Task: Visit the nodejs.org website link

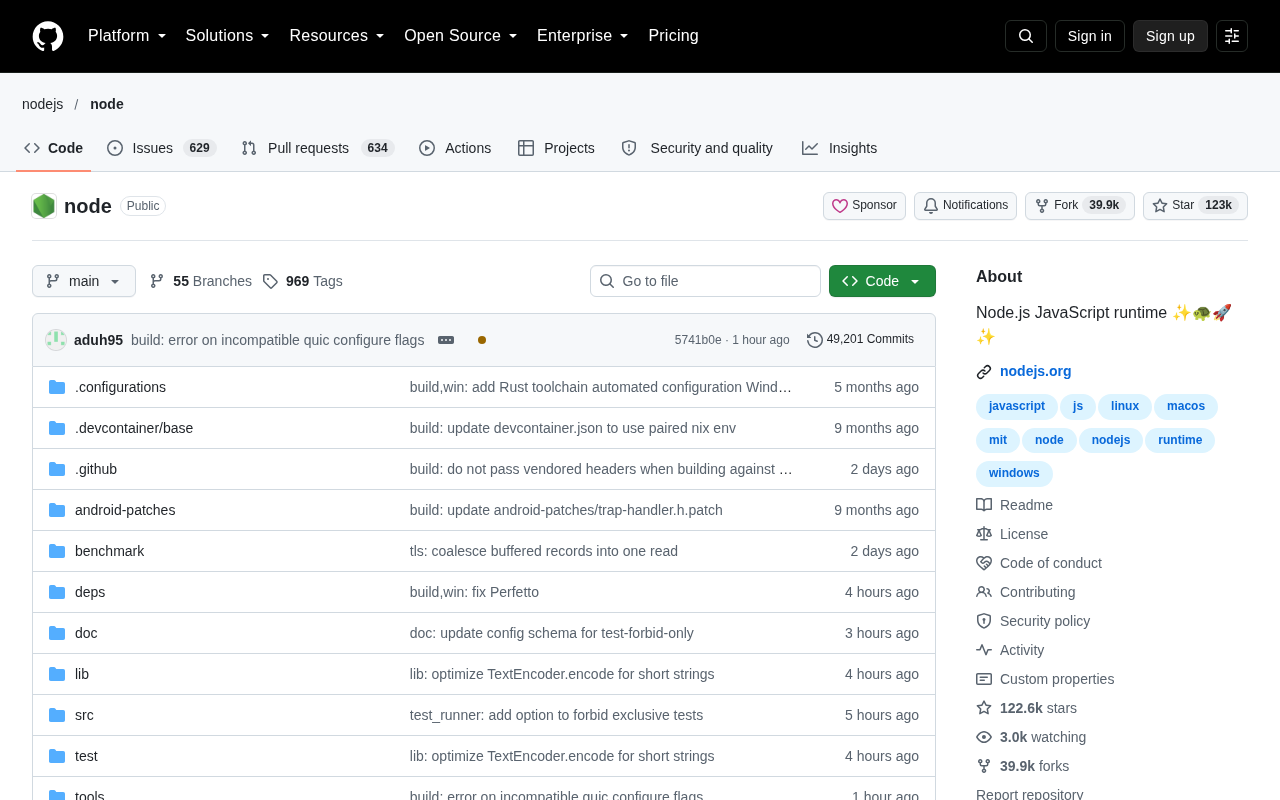Action: point(1035,371)
